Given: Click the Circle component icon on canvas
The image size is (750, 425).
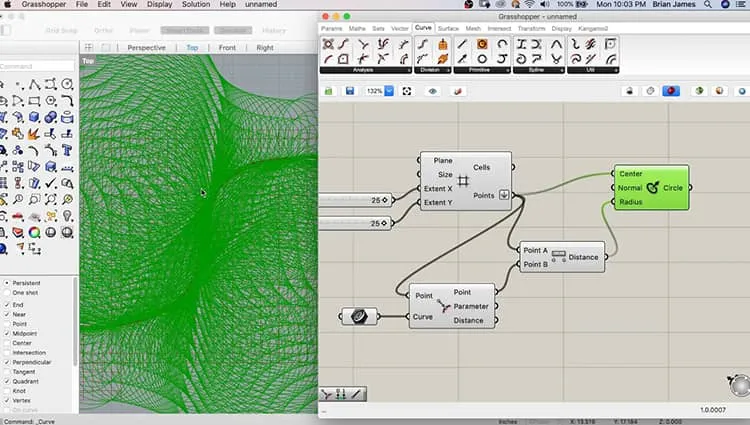Looking at the screenshot, I should pos(652,187).
